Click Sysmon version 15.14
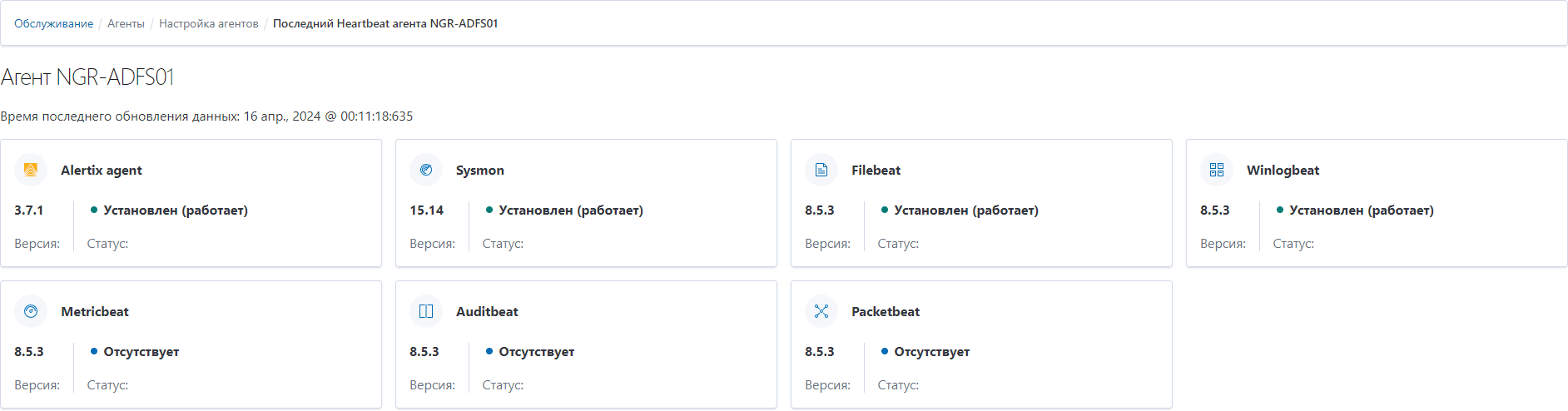Viewport: 1568px width, 411px height. coord(426,210)
